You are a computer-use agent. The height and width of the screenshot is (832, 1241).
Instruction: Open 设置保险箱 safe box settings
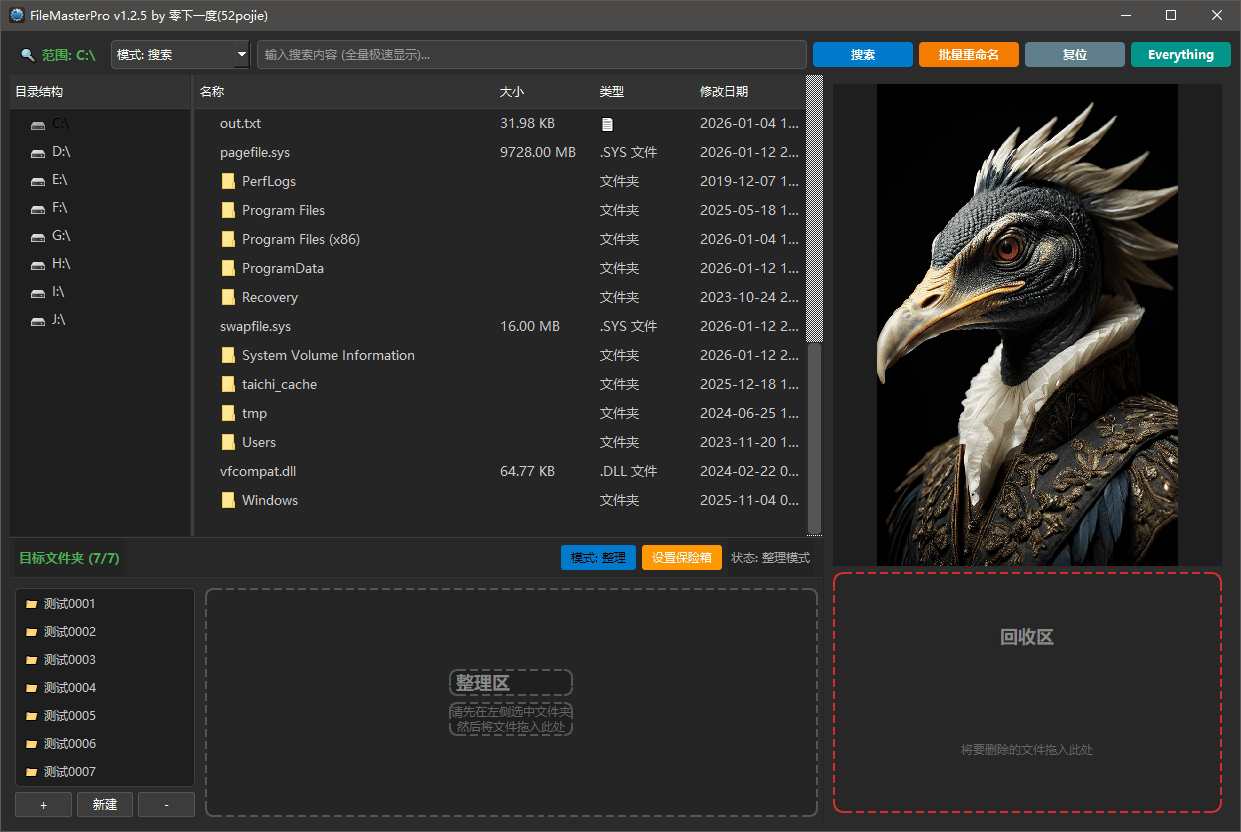[681, 557]
